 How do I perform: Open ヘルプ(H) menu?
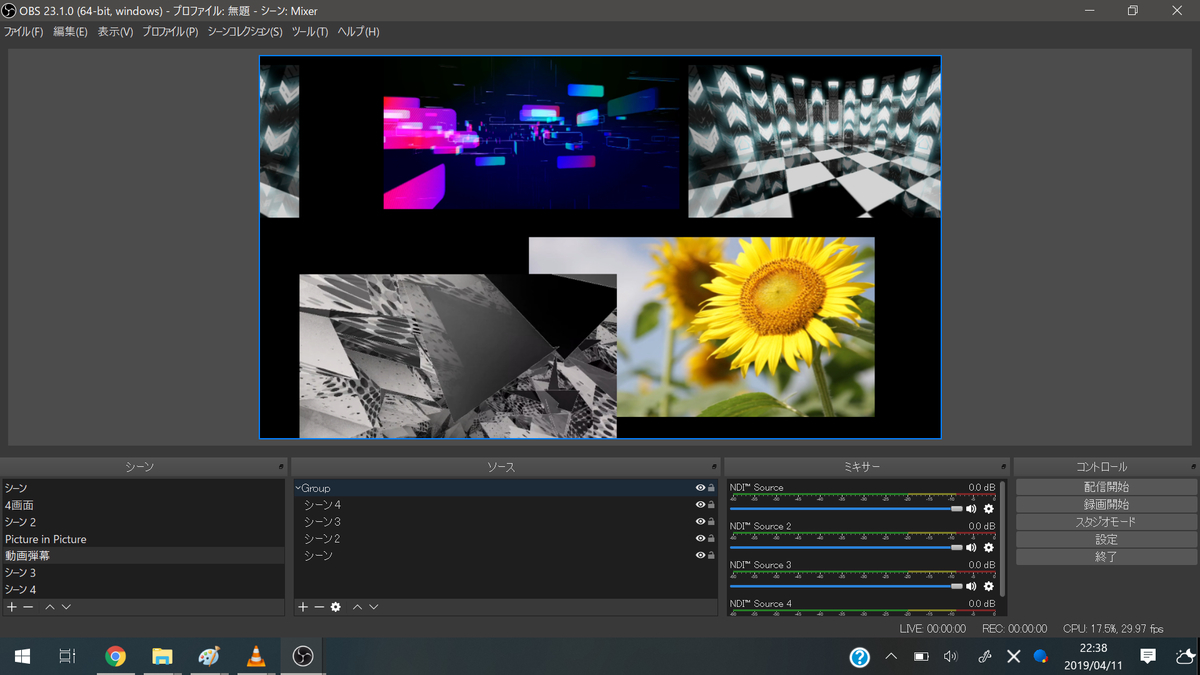(x=358, y=32)
